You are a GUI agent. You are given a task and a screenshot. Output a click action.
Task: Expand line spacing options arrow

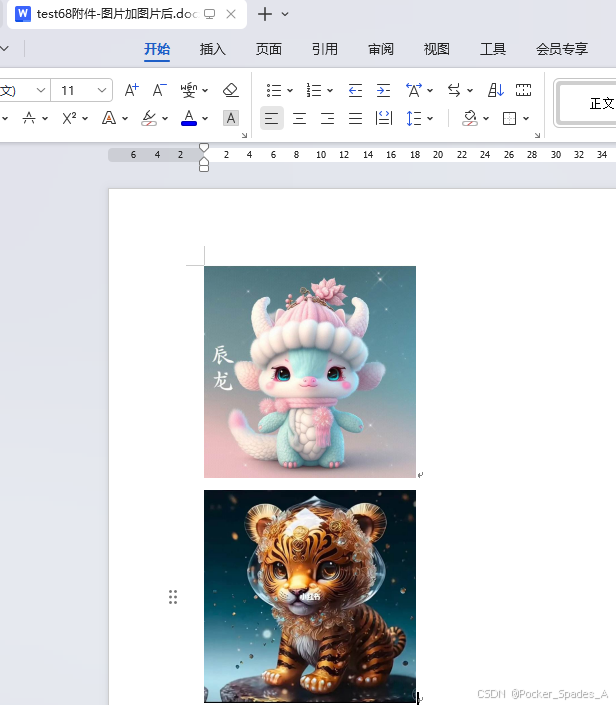point(430,118)
